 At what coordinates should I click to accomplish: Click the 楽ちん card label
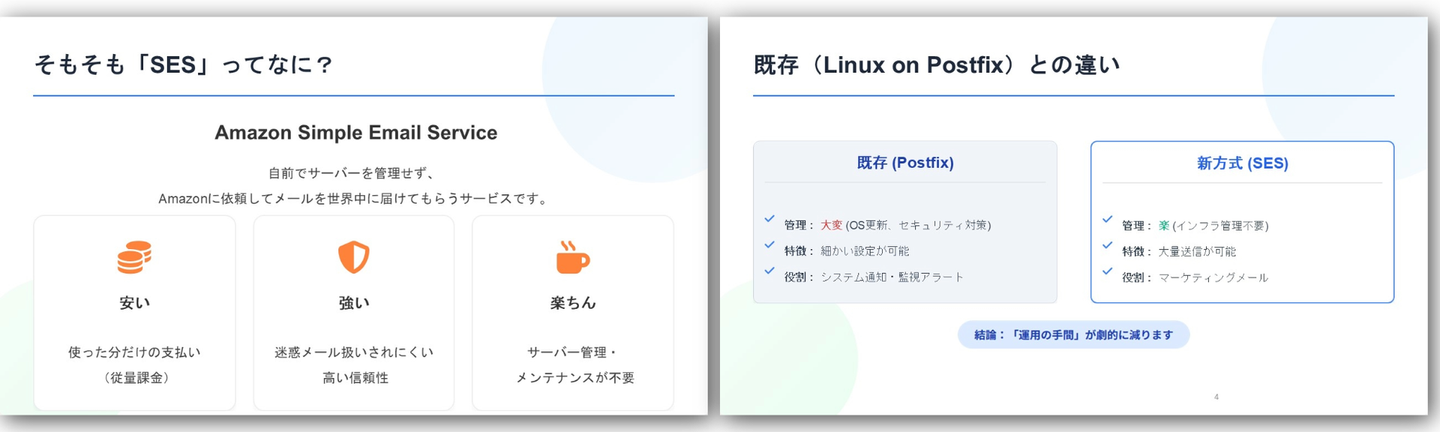572,302
